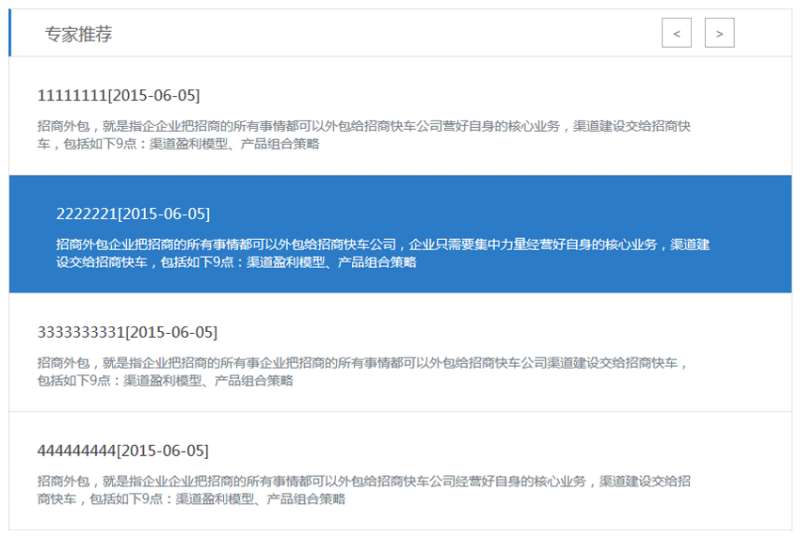Select the 专家推荐 header title
800x538 pixels.
point(78,34)
